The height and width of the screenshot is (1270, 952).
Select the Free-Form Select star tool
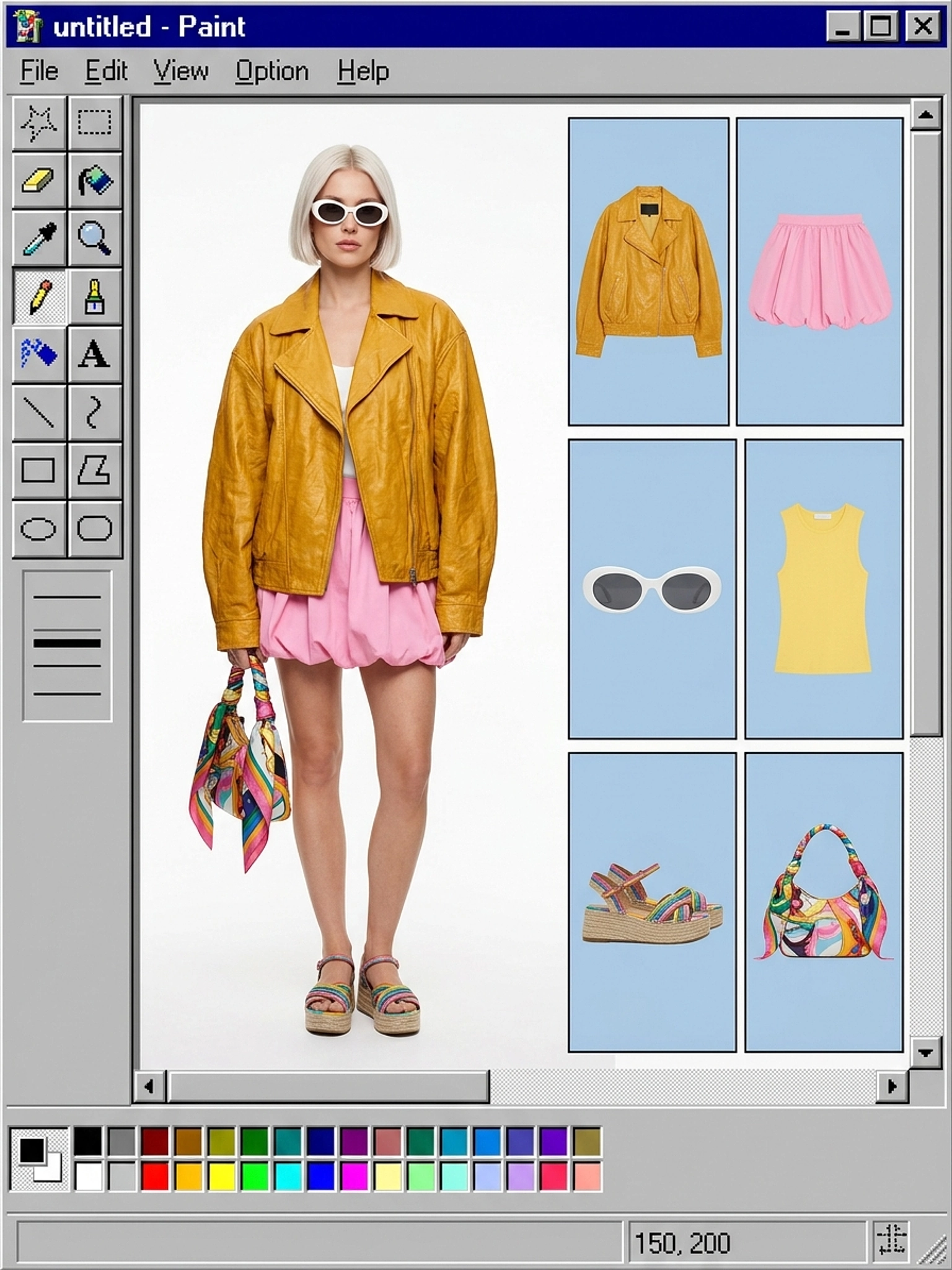39,123
